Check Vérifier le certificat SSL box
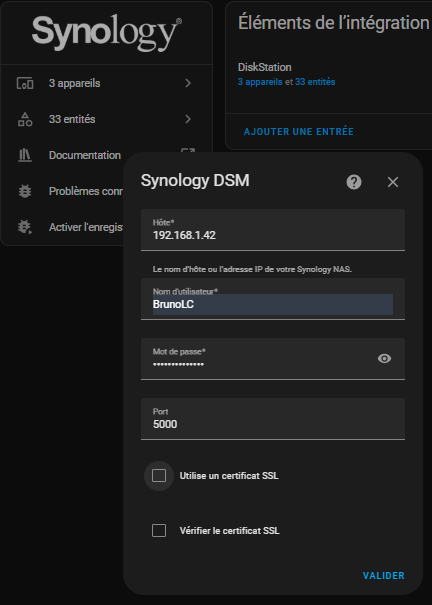The height and width of the screenshot is (605, 432). point(159,531)
